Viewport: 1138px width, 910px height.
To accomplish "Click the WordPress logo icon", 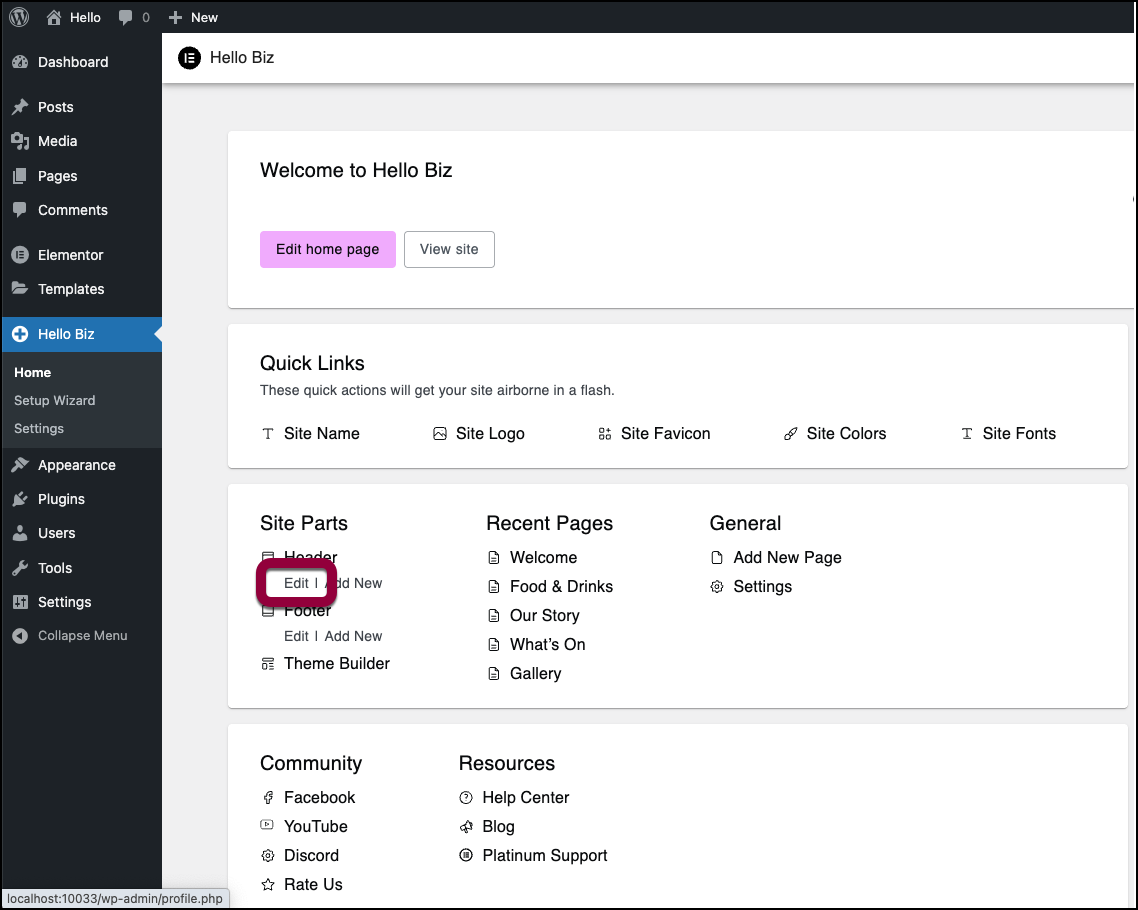I will (x=19, y=17).
